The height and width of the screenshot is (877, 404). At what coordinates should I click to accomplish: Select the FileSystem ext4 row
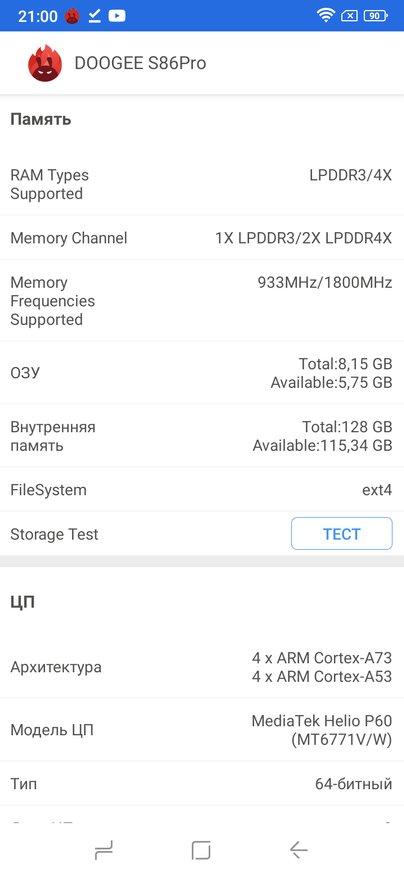[202, 490]
